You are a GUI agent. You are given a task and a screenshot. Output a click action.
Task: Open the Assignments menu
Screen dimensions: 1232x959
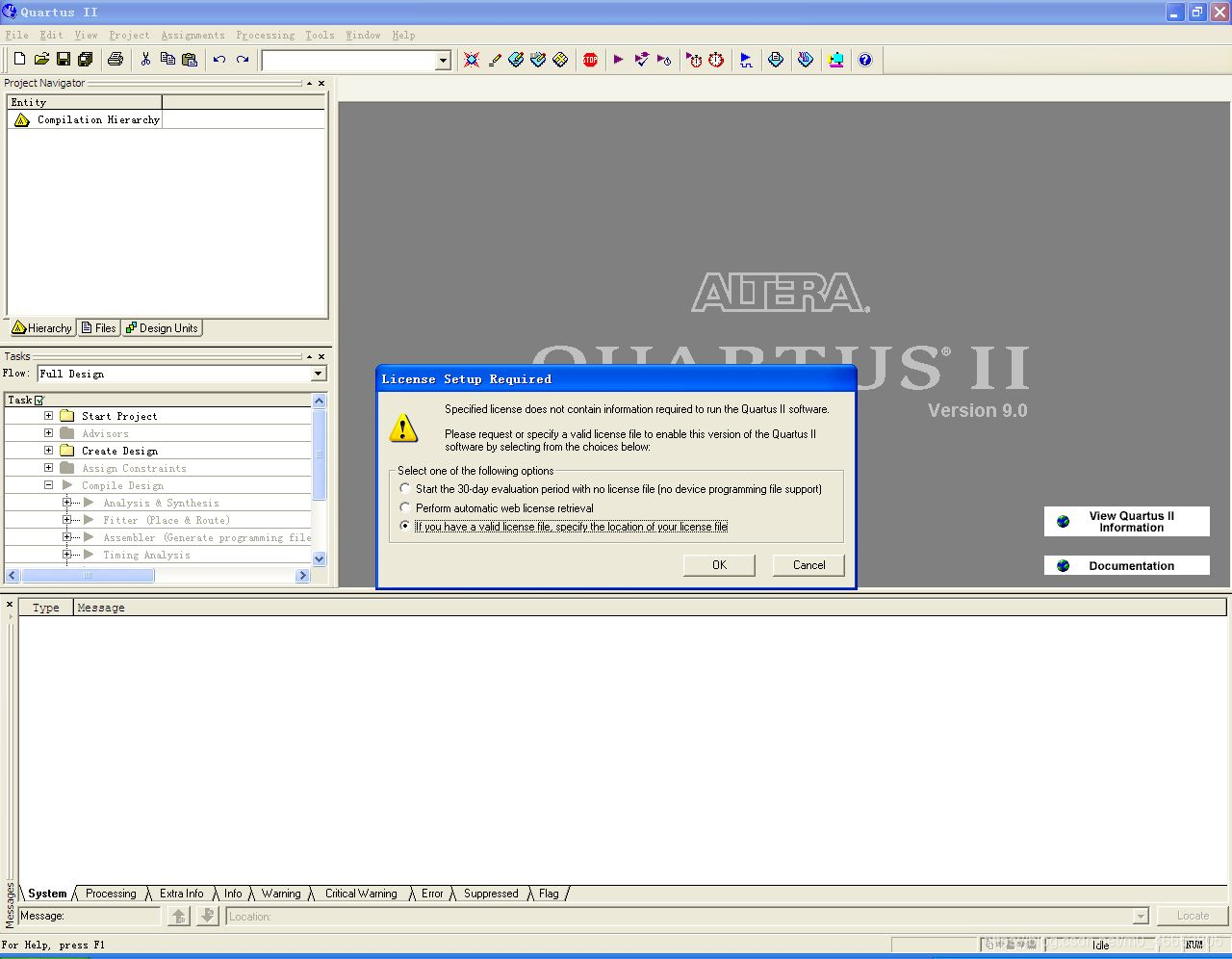[192, 36]
